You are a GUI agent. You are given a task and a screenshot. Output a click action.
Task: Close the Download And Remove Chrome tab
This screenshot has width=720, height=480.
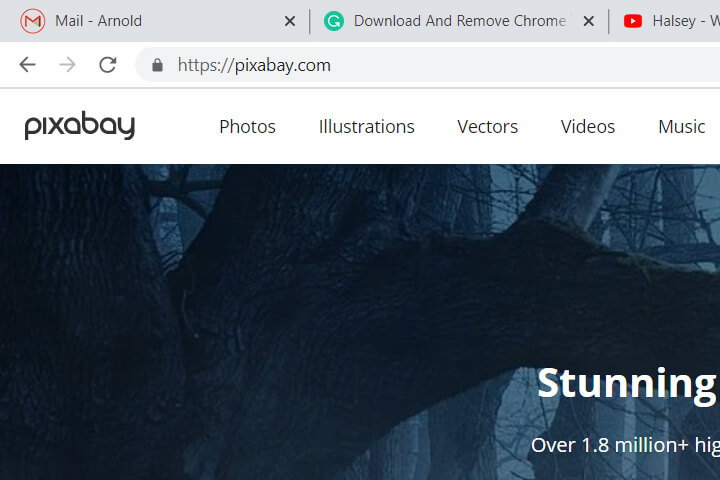coord(589,21)
